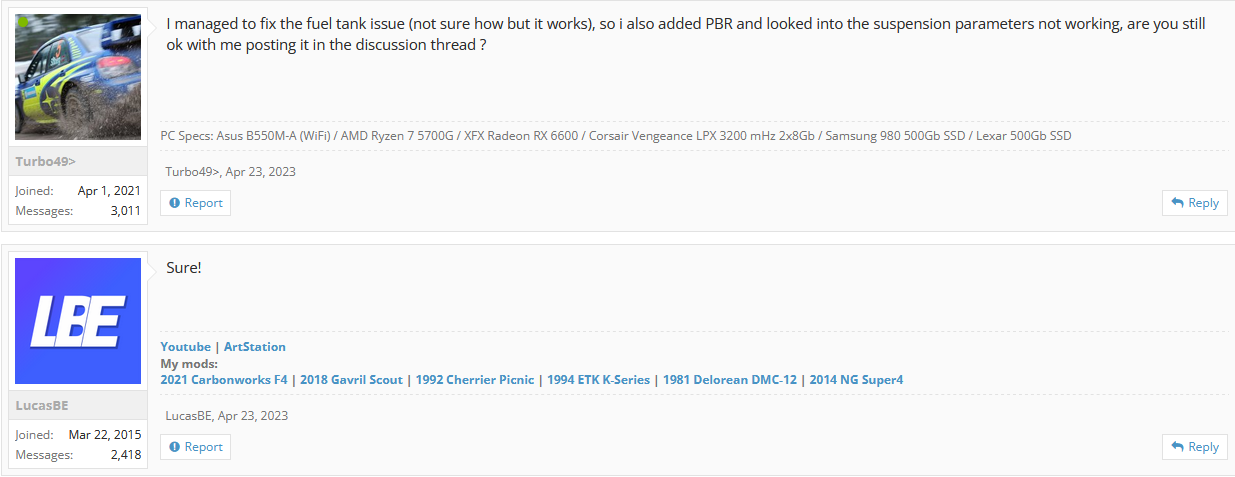Open the 1992 Cherrier Picnic mod link
1235x477 pixels.
pyautogui.click(x=475, y=380)
